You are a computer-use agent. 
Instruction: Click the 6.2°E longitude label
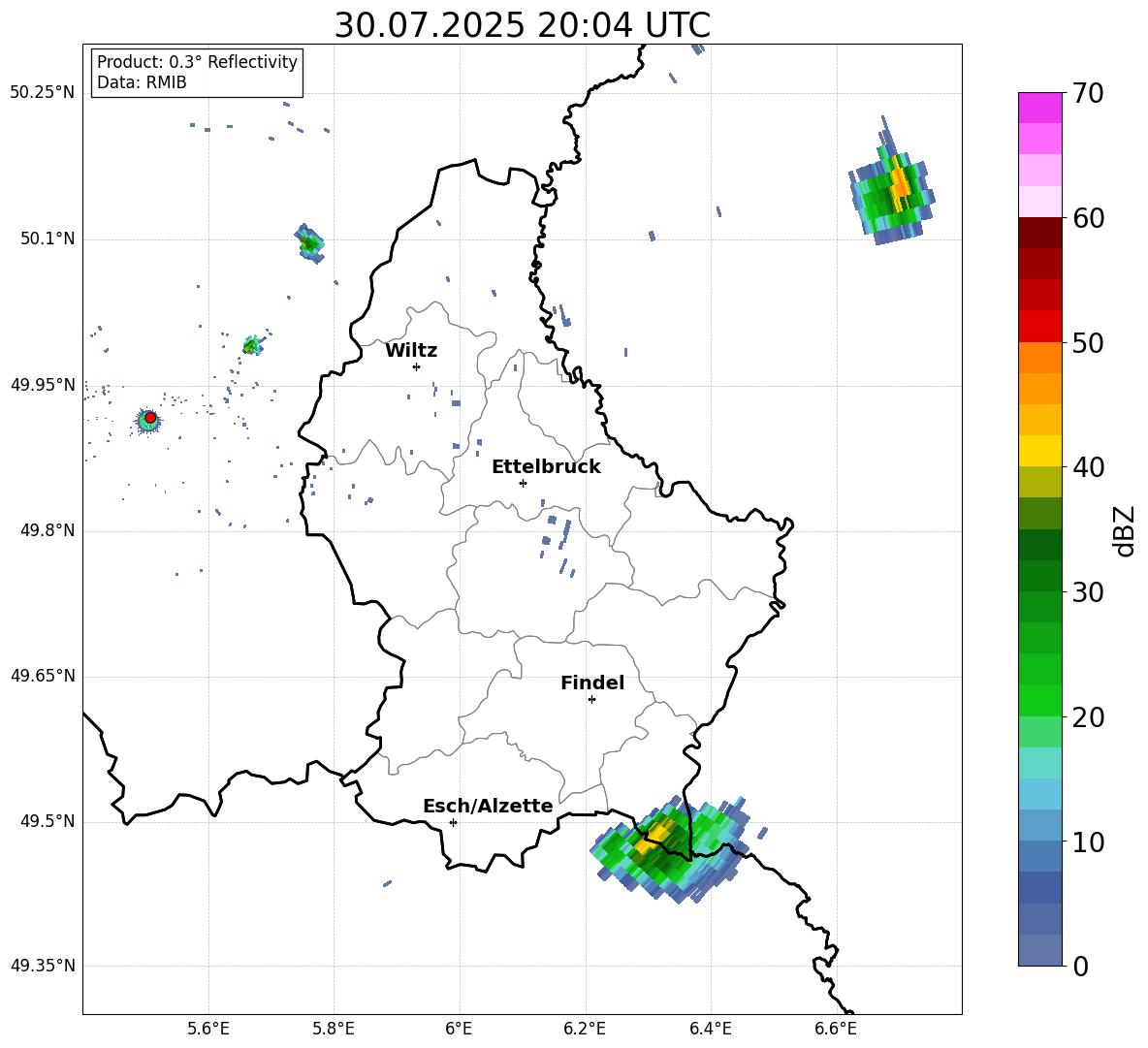[x=585, y=1029]
